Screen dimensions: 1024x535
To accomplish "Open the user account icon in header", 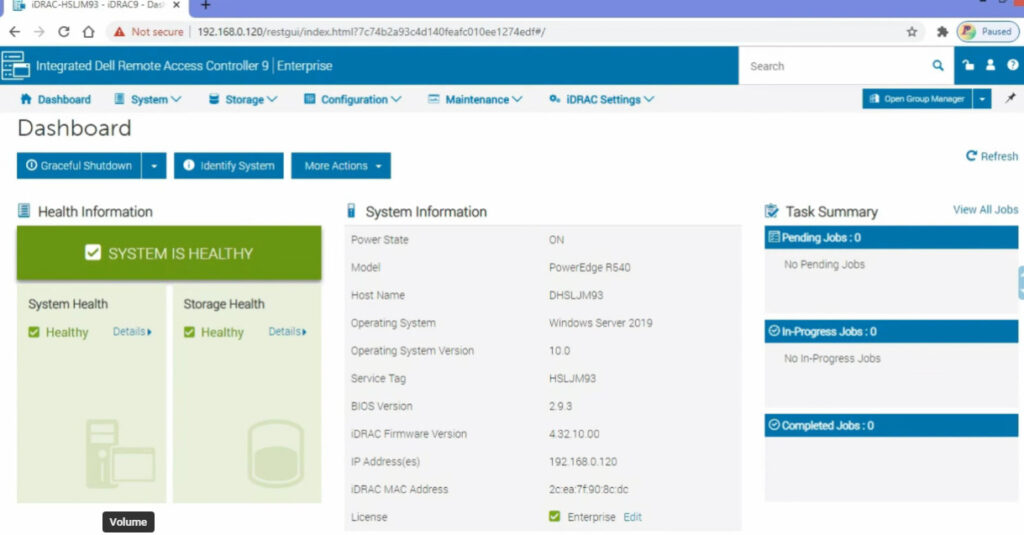I will click(x=990, y=65).
